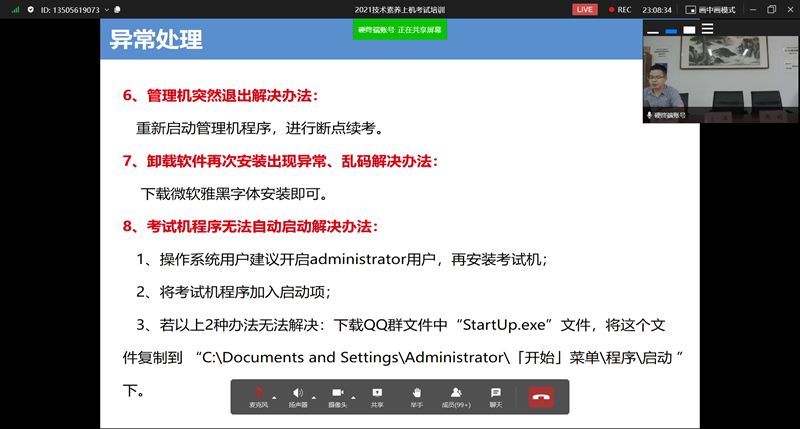
Task: Click the signal strength icon
Action: [16, 9]
